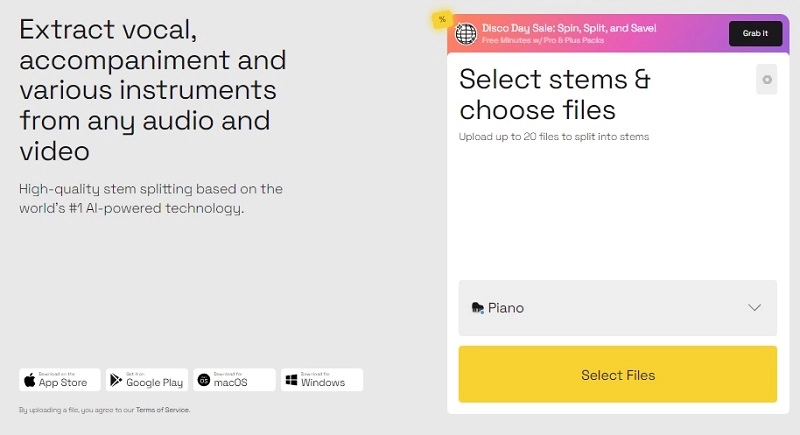Click the round OS icon on macOS badge
The height and width of the screenshot is (435, 800).
tap(204, 380)
